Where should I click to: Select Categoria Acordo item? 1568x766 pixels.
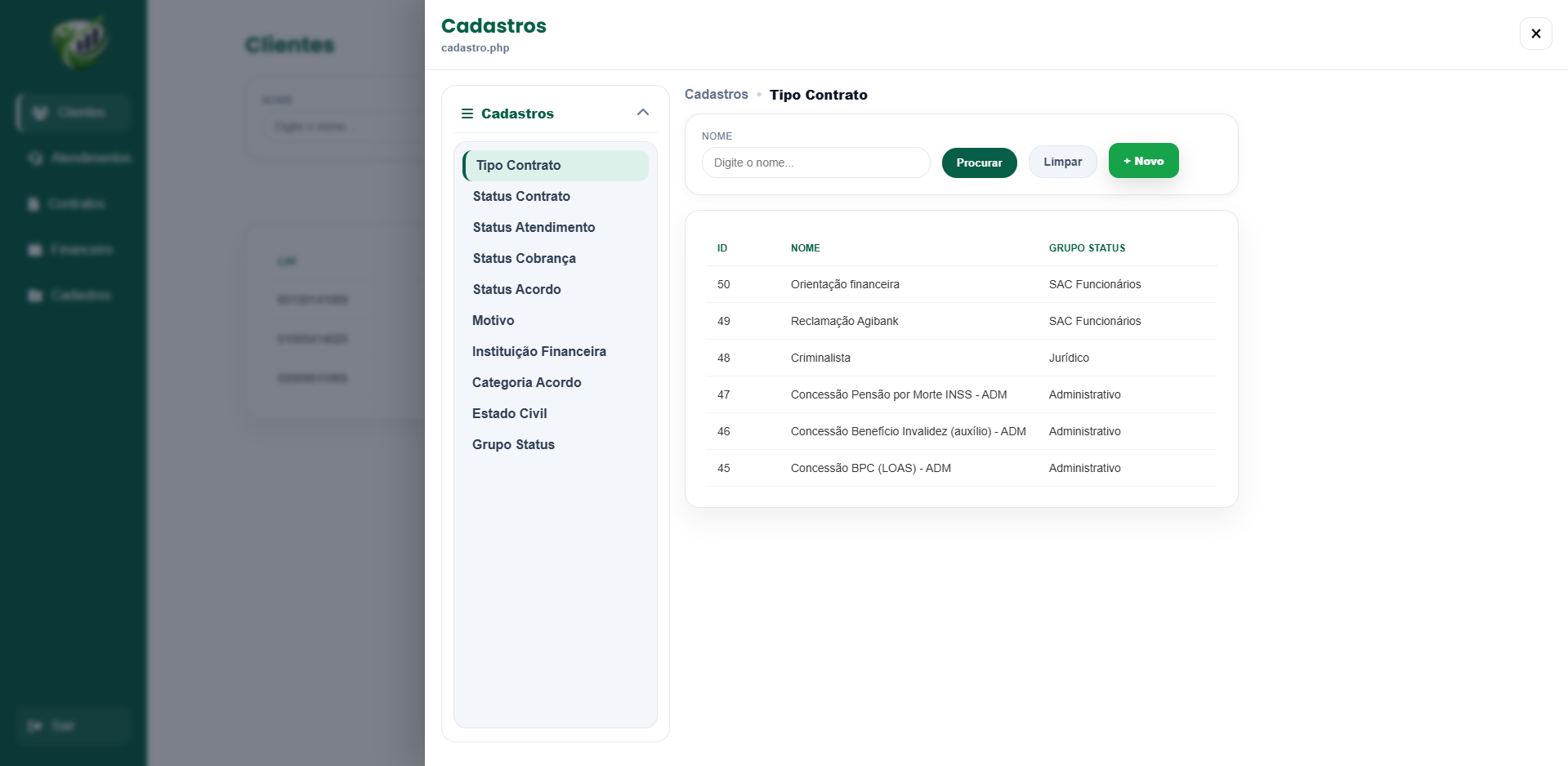[x=526, y=382]
